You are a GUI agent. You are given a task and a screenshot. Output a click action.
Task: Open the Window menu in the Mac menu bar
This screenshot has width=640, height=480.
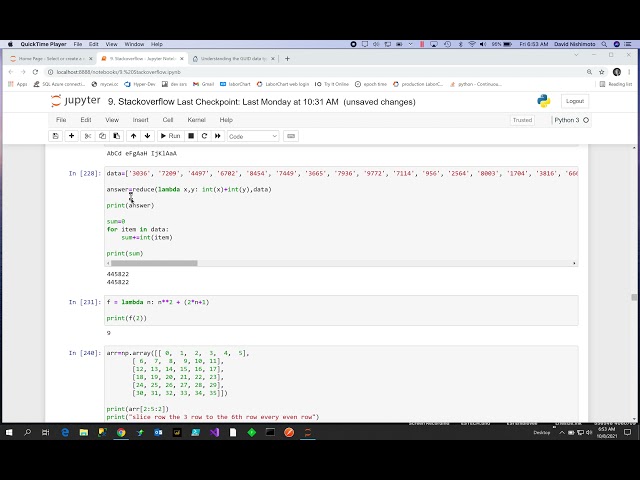coord(134,44)
